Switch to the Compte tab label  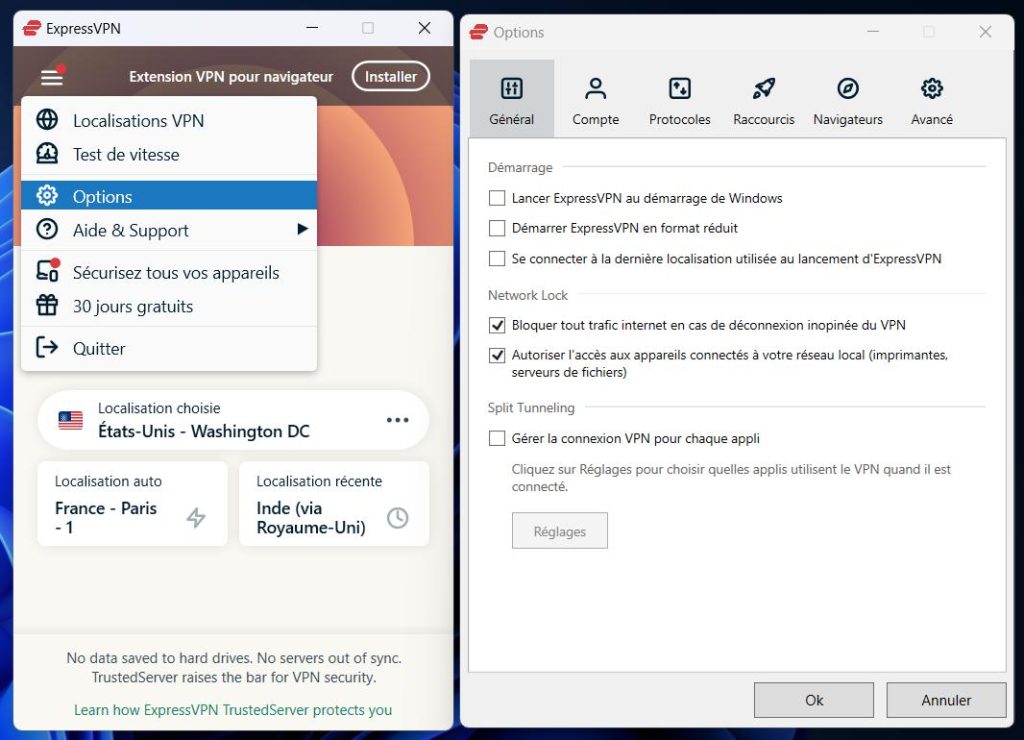click(x=596, y=120)
